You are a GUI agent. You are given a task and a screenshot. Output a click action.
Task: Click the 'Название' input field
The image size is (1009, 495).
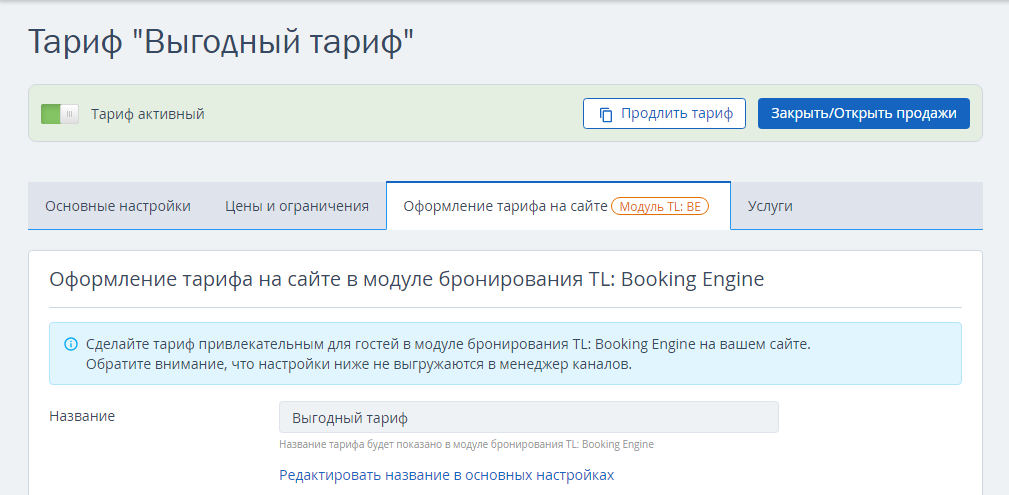pos(528,417)
